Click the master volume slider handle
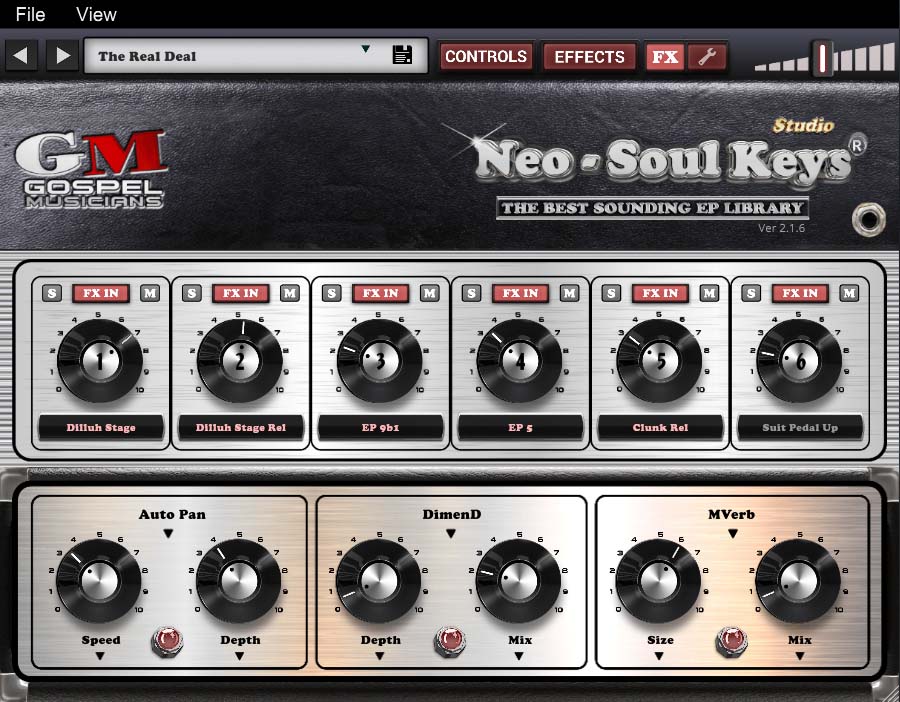 point(822,58)
